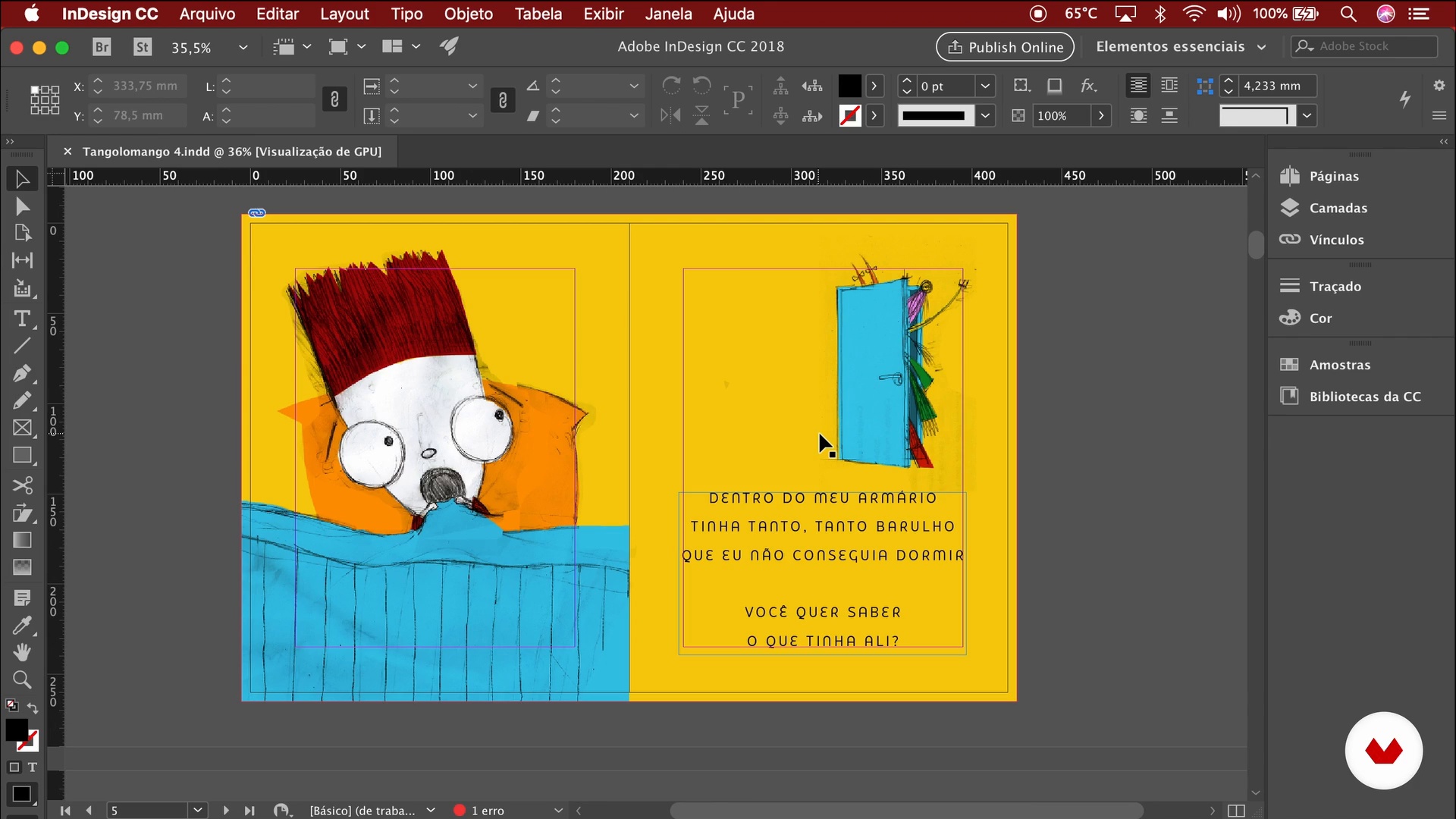Screen dimensions: 1456x819
Task: Open Adobe Bridge via Br icon
Action: (102, 47)
